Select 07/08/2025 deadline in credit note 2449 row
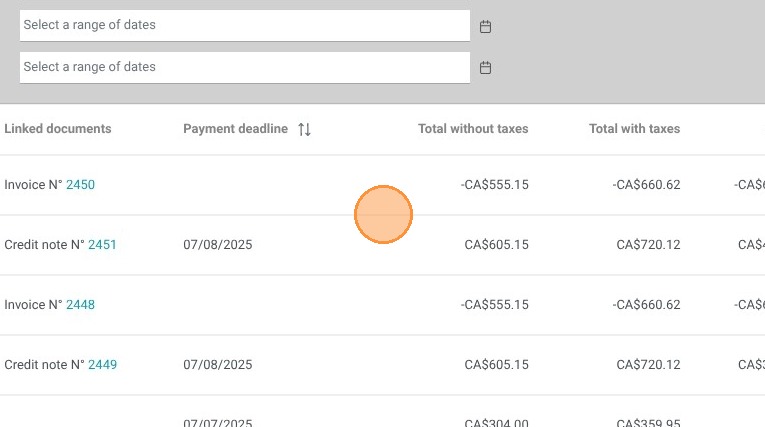The height and width of the screenshot is (427, 765). click(218, 365)
